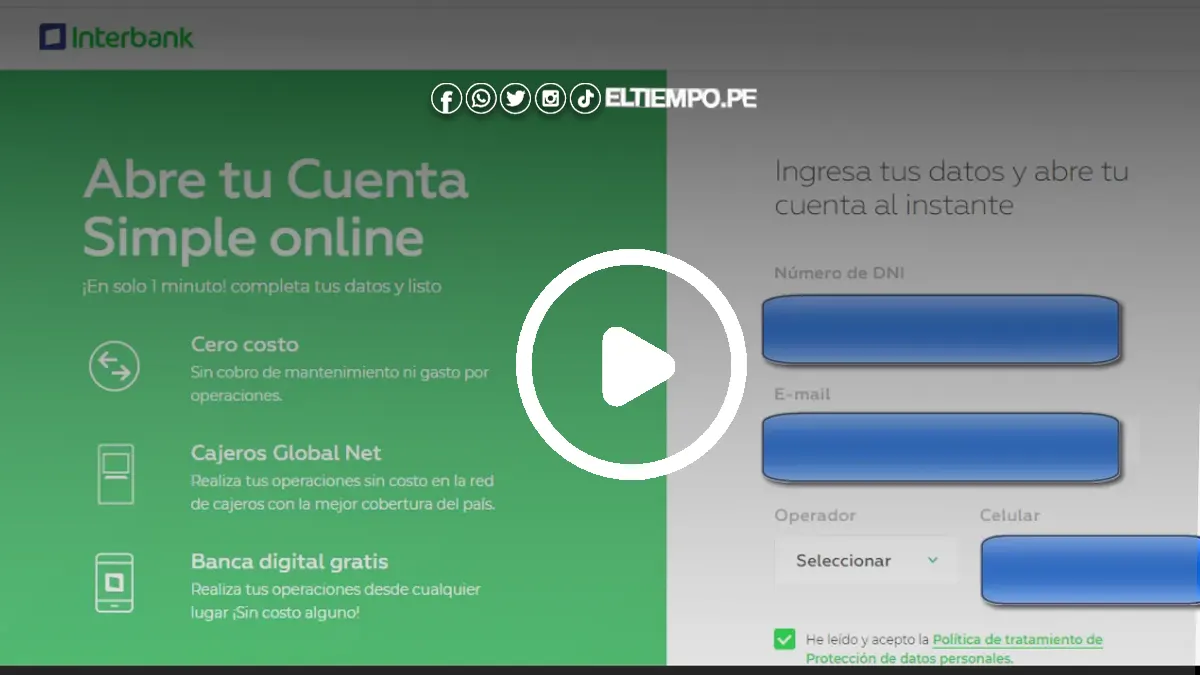Open the Política de tratamiento de Protección link

1016,639
